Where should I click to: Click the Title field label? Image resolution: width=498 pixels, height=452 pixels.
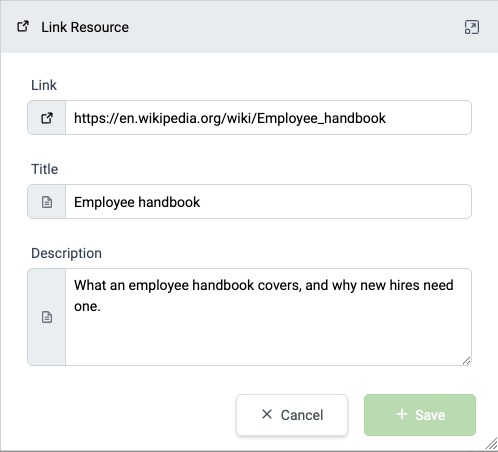(x=44, y=169)
